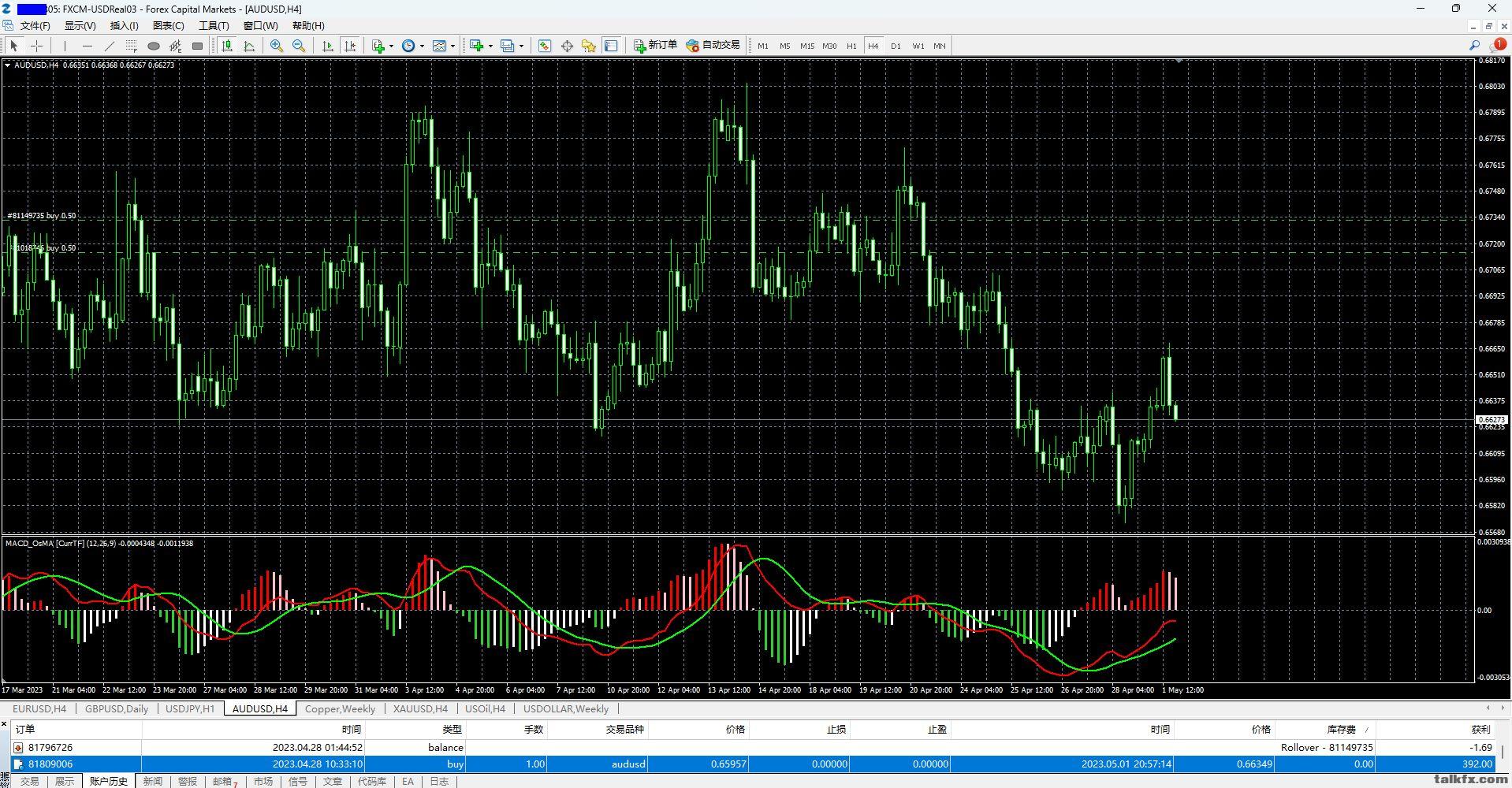Select the rectangle drawing tool
The width and height of the screenshot is (1512, 788).
click(198, 46)
